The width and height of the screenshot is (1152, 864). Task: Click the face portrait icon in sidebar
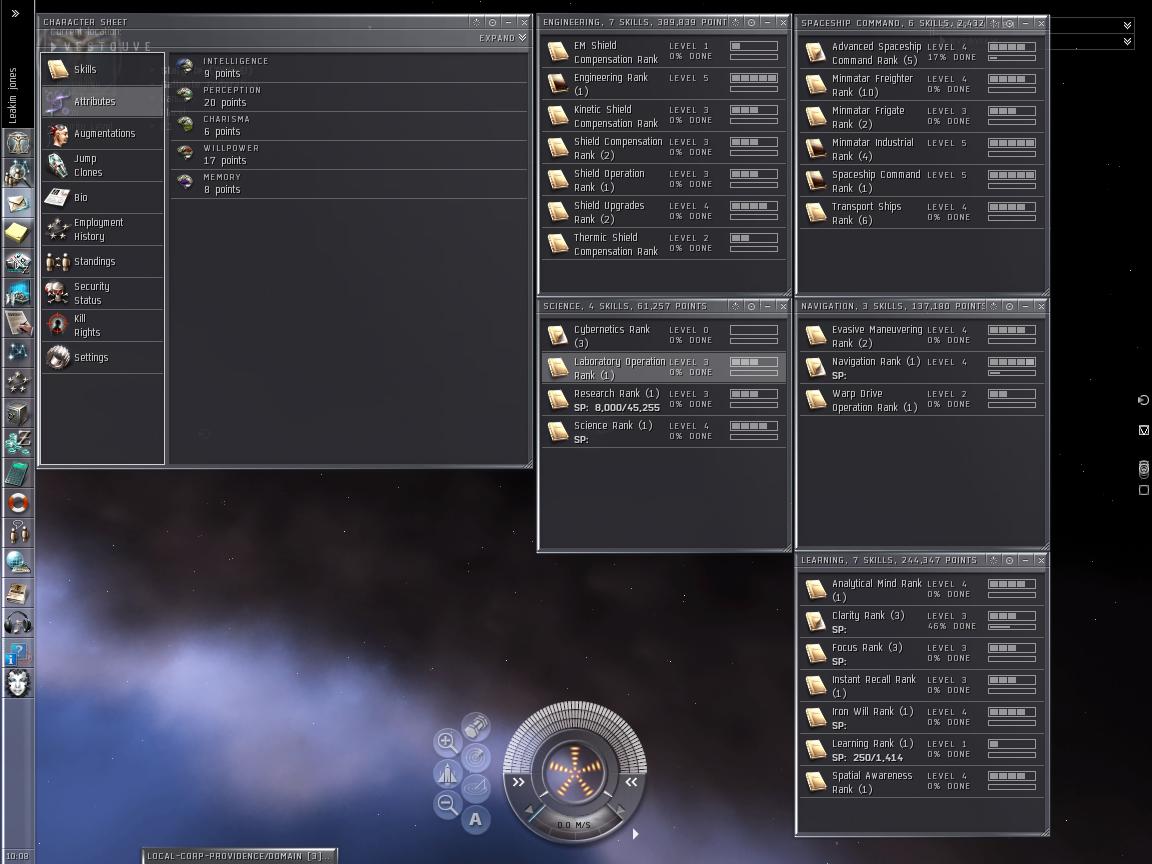point(17,683)
